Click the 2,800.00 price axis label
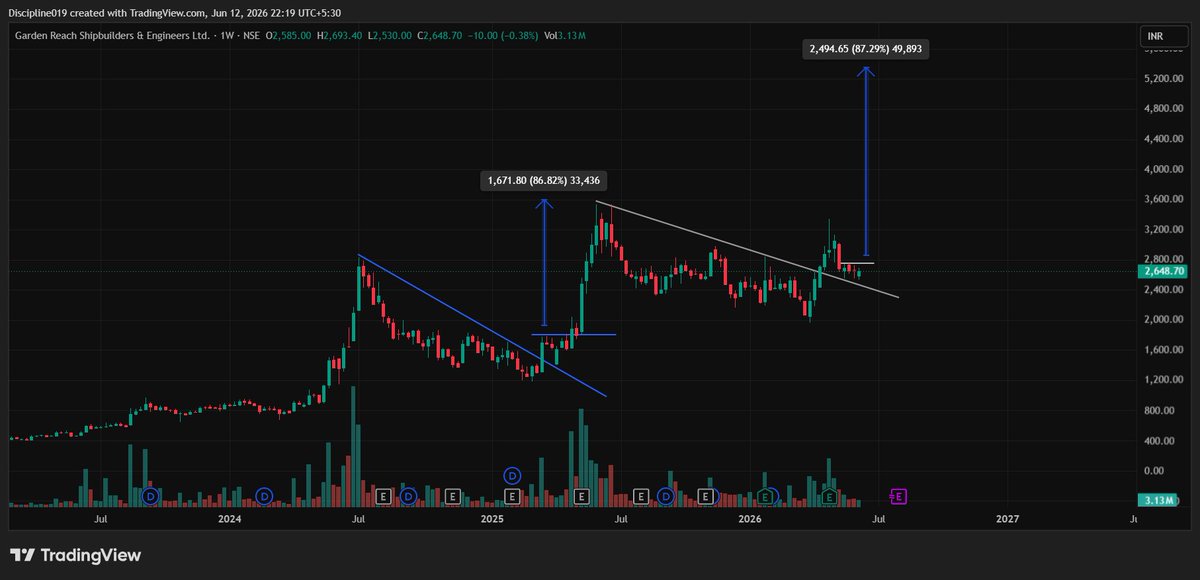 point(1165,259)
